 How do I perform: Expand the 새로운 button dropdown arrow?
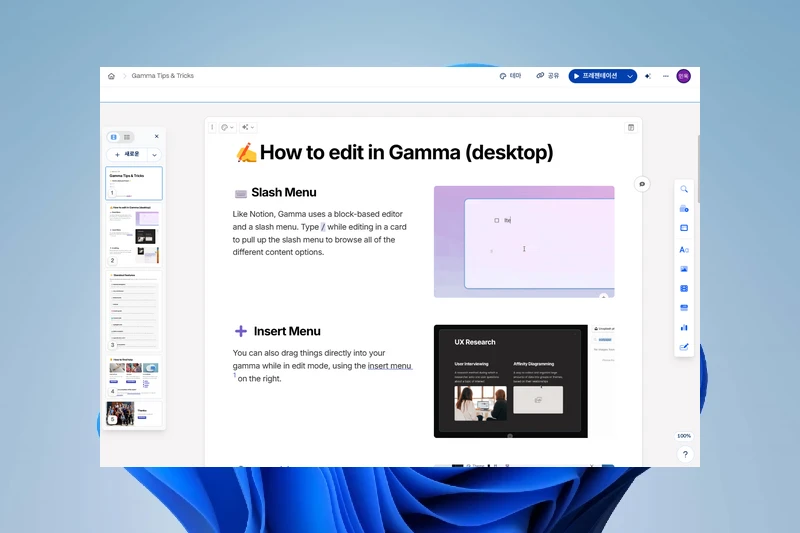tap(155, 155)
